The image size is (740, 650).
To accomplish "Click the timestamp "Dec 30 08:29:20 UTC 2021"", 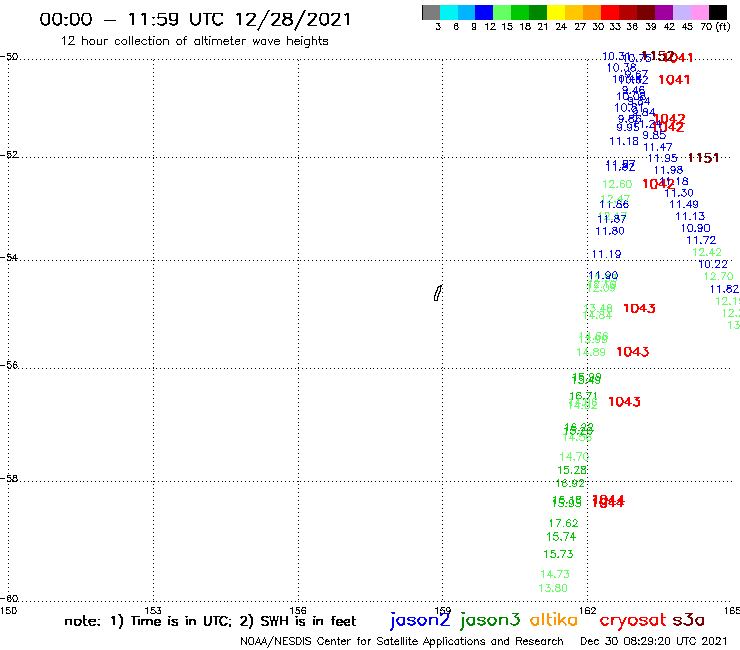I will (654, 641).
